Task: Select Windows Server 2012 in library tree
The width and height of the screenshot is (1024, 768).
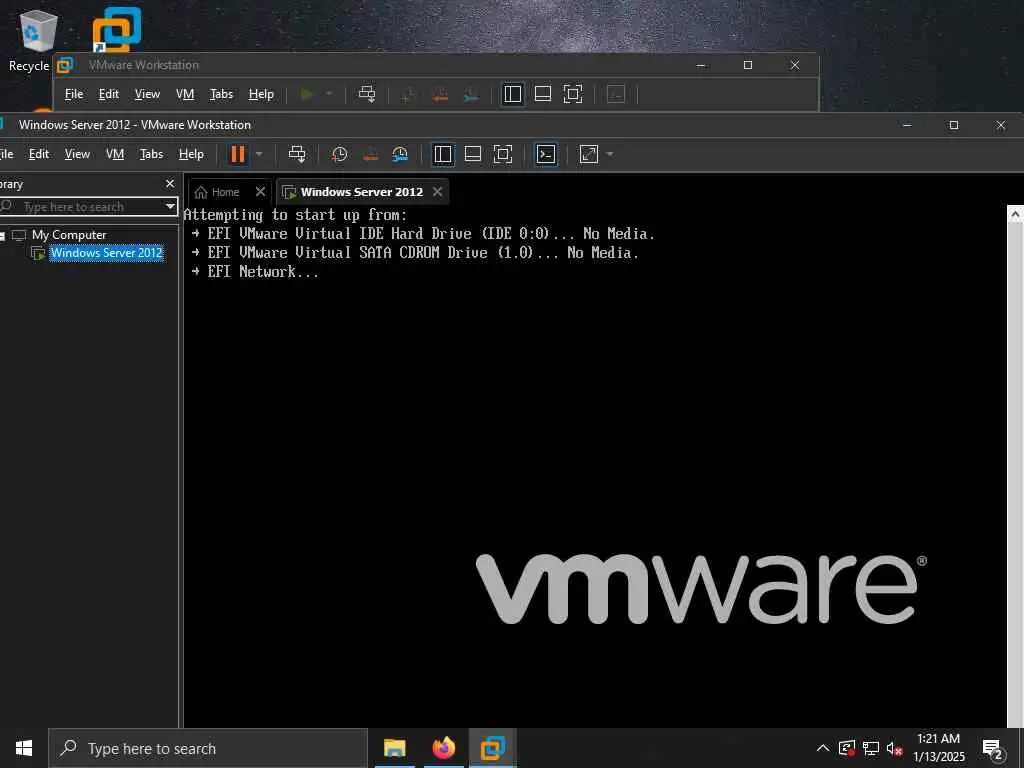Action: point(106,253)
